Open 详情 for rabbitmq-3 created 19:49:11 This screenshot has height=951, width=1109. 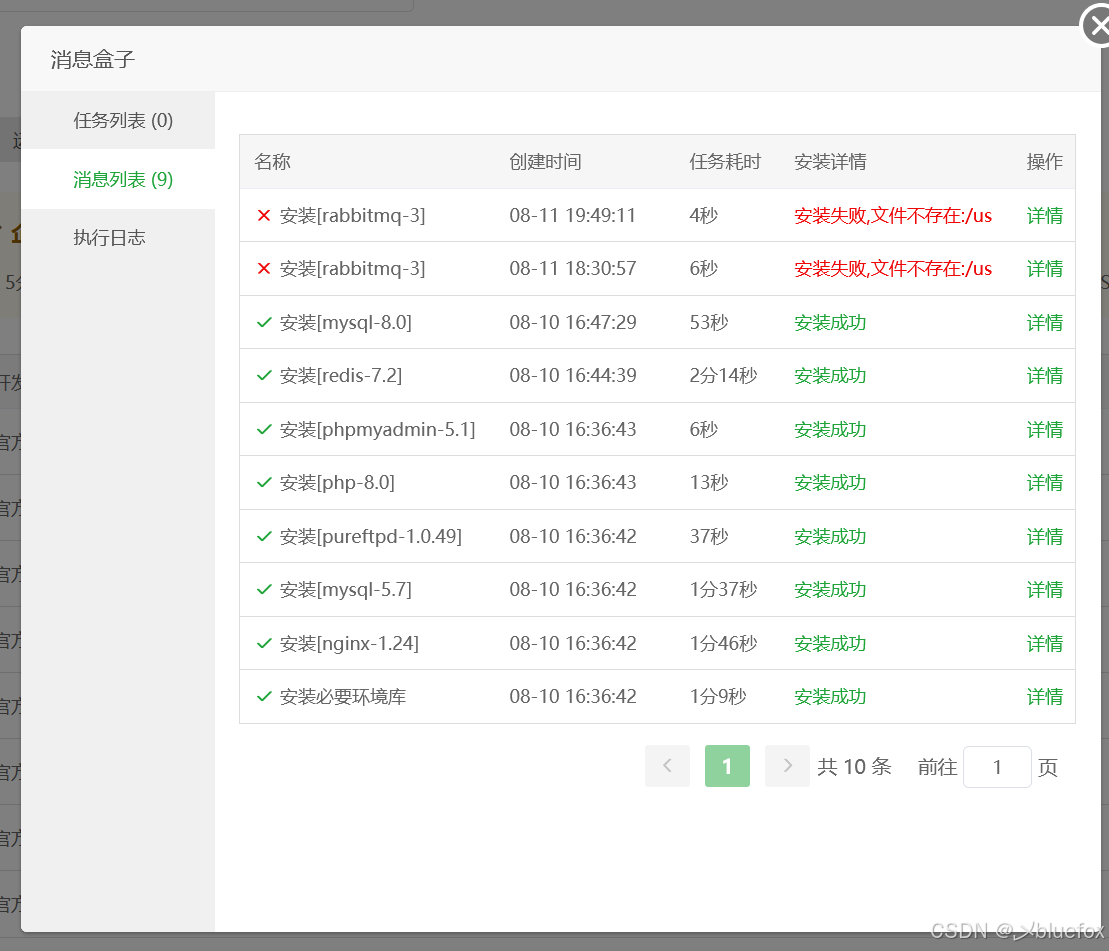(1045, 216)
